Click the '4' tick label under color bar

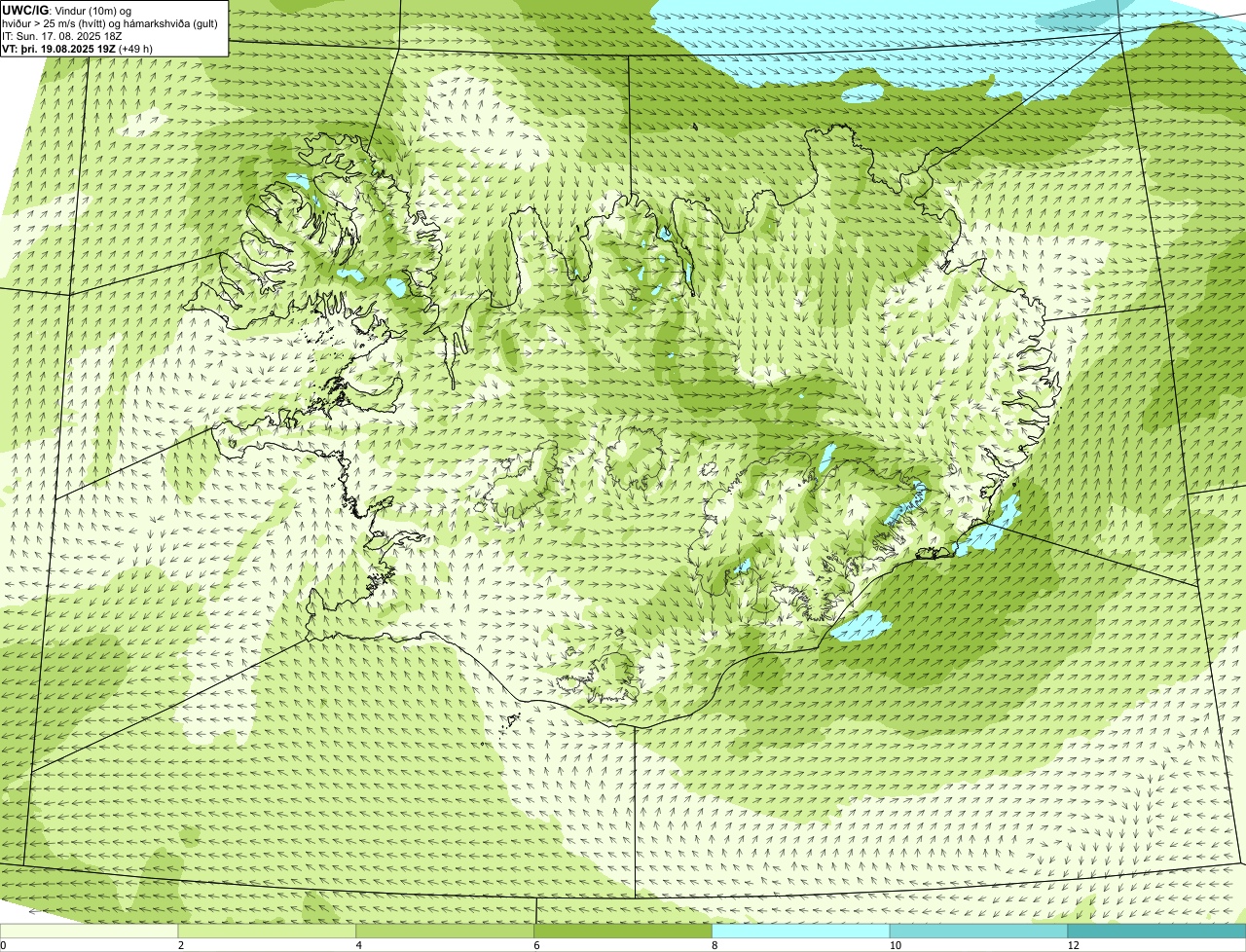(359, 945)
